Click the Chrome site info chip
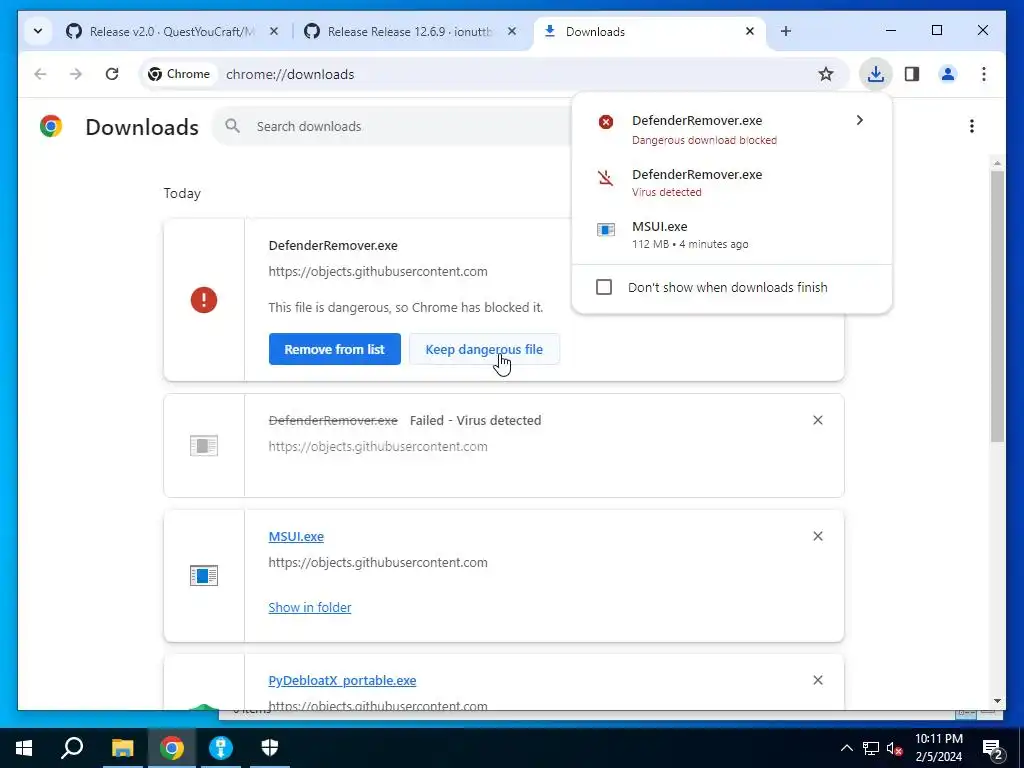This screenshot has width=1024, height=768. (x=179, y=74)
